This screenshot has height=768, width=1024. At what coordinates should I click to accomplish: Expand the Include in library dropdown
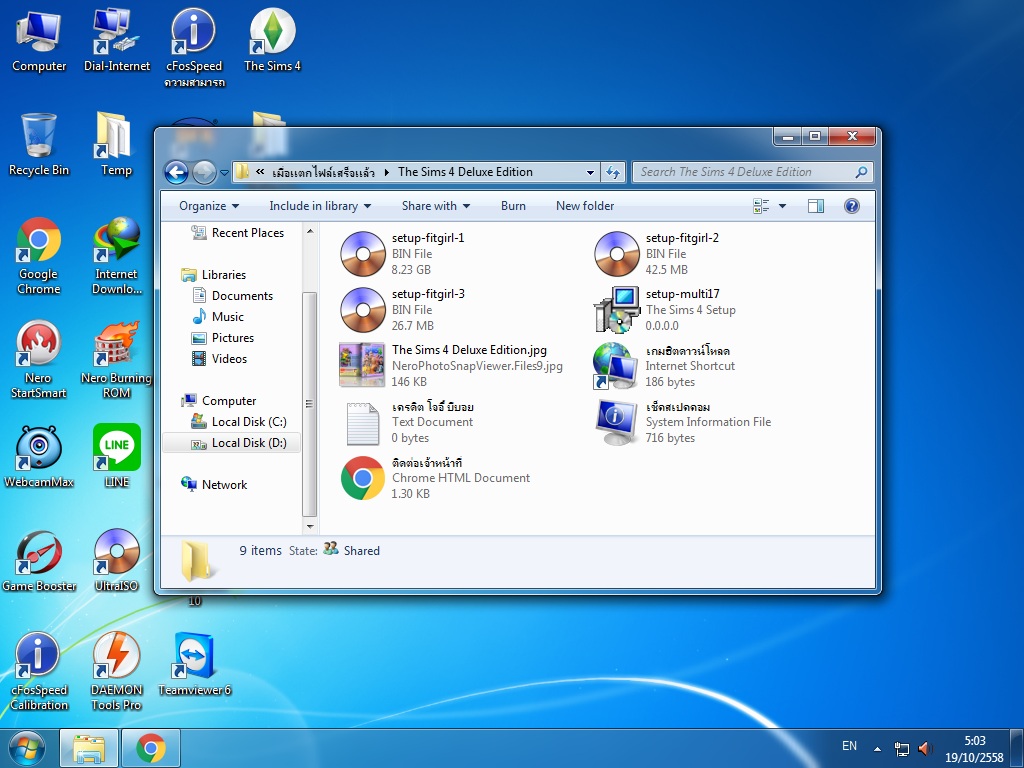(x=320, y=206)
